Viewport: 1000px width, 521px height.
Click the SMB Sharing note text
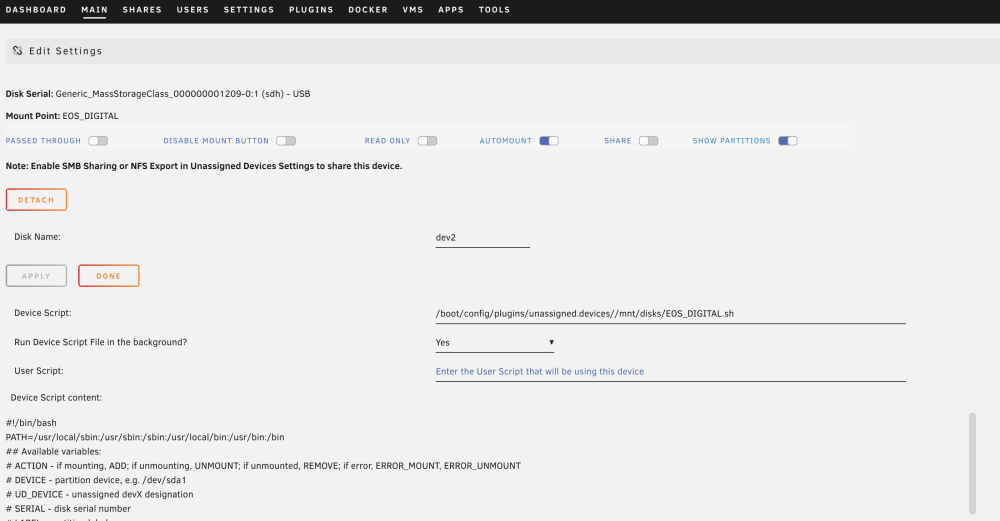coord(204,166)
